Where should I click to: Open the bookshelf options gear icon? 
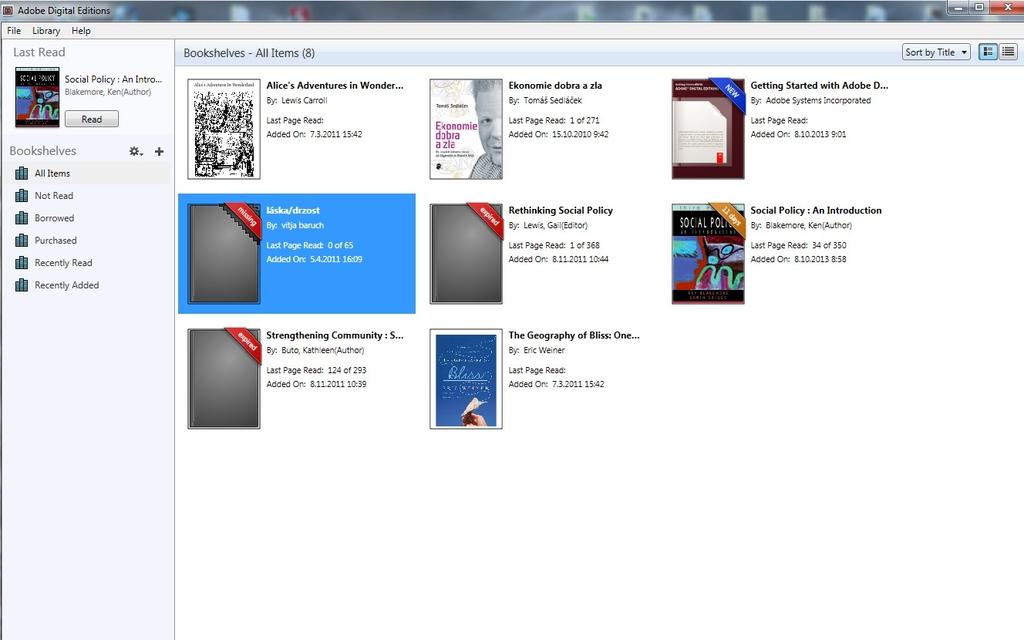pos(135,151)
